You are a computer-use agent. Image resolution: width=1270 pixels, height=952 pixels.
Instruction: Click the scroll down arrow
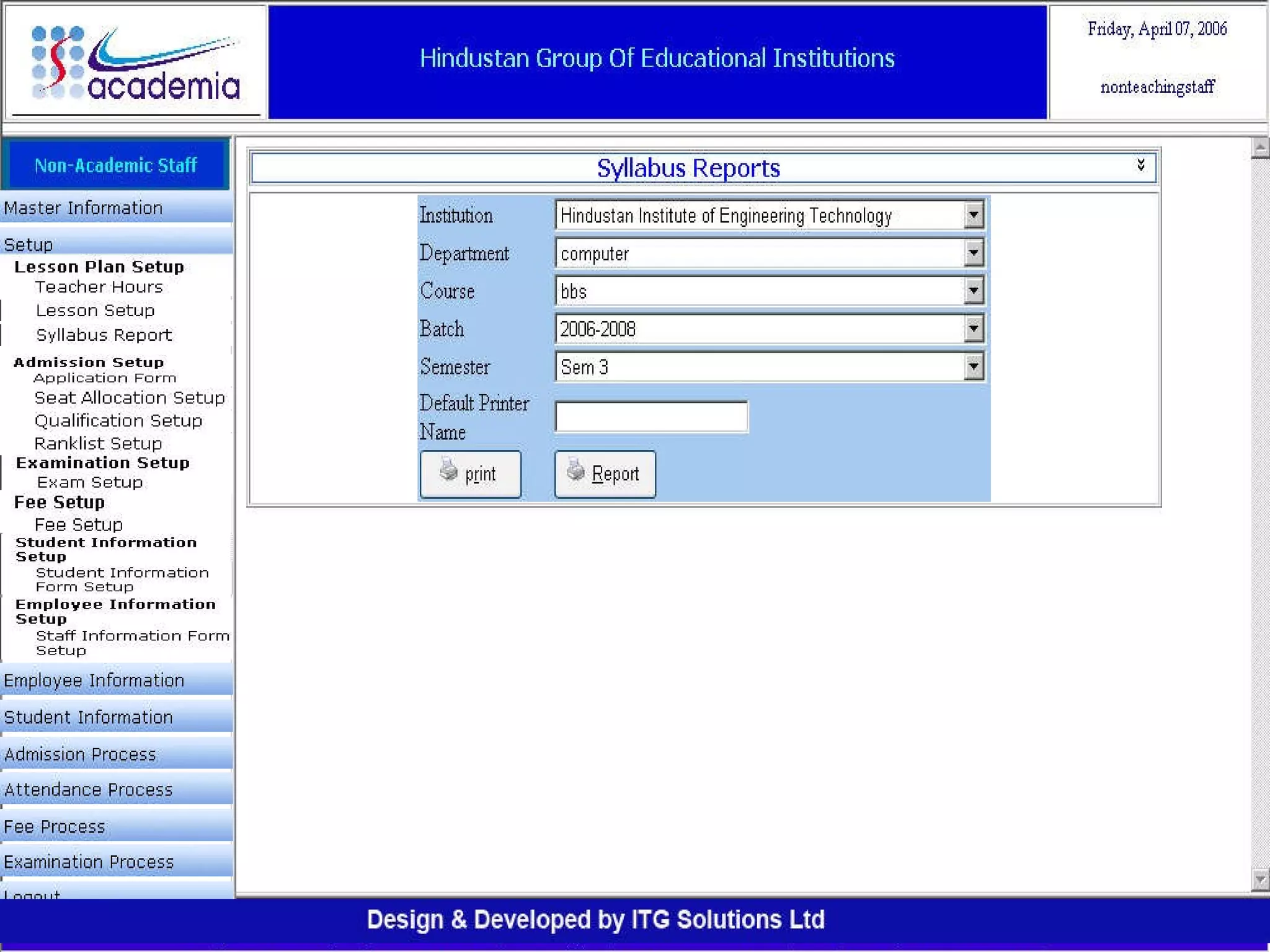pyautogui.click(x=1259, y=879)
